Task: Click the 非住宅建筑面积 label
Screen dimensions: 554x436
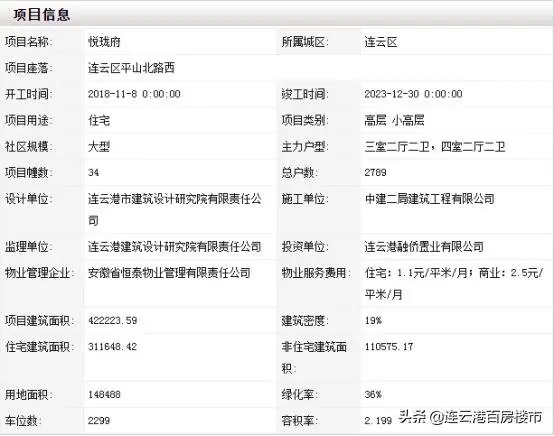Action: coord(314,357)
